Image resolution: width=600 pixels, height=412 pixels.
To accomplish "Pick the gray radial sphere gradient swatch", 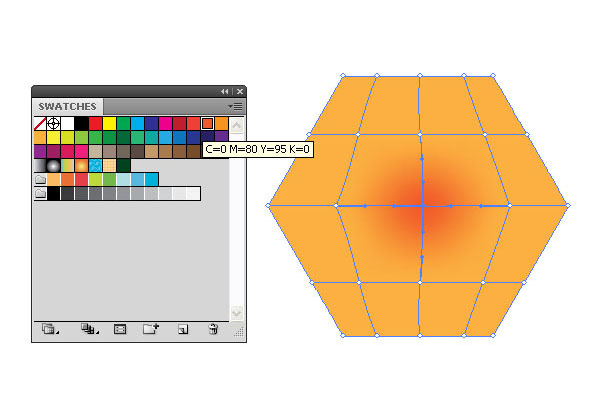I will [x=54, y=165].
